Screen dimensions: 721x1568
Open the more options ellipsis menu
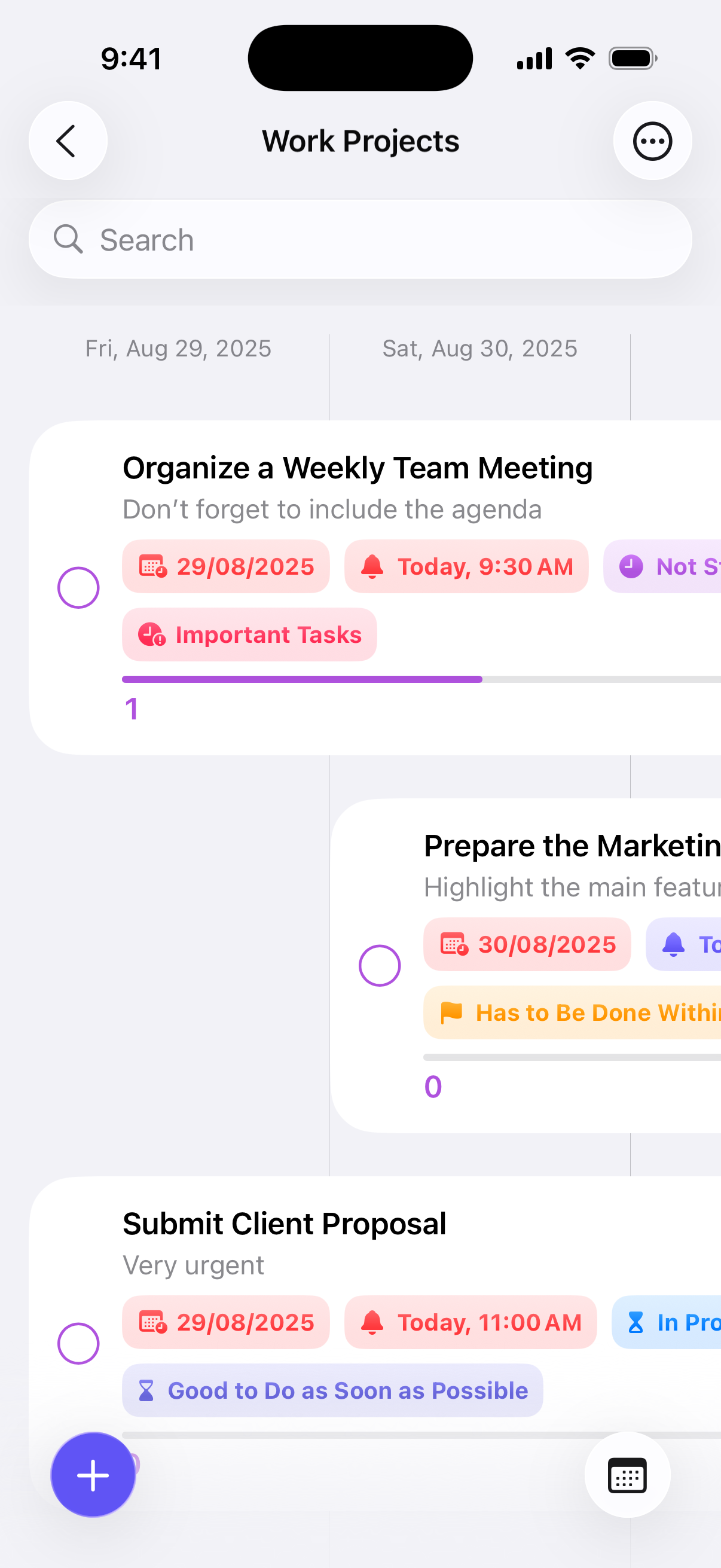pos(652,141)
